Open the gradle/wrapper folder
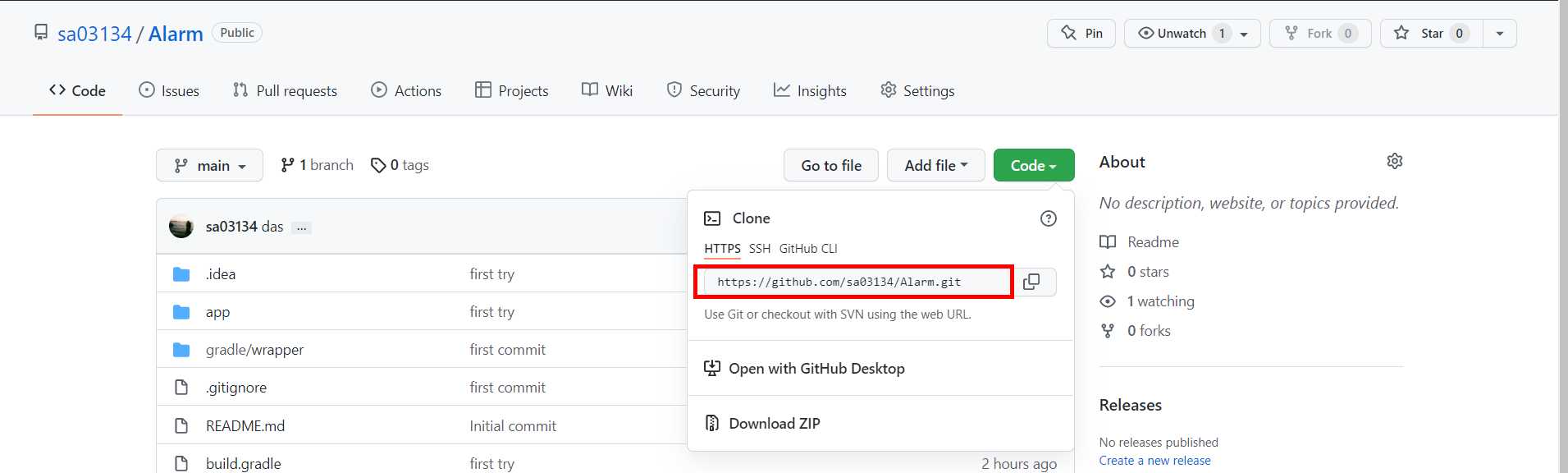The height and width of the screenshot is (473, 1568). 254,350
